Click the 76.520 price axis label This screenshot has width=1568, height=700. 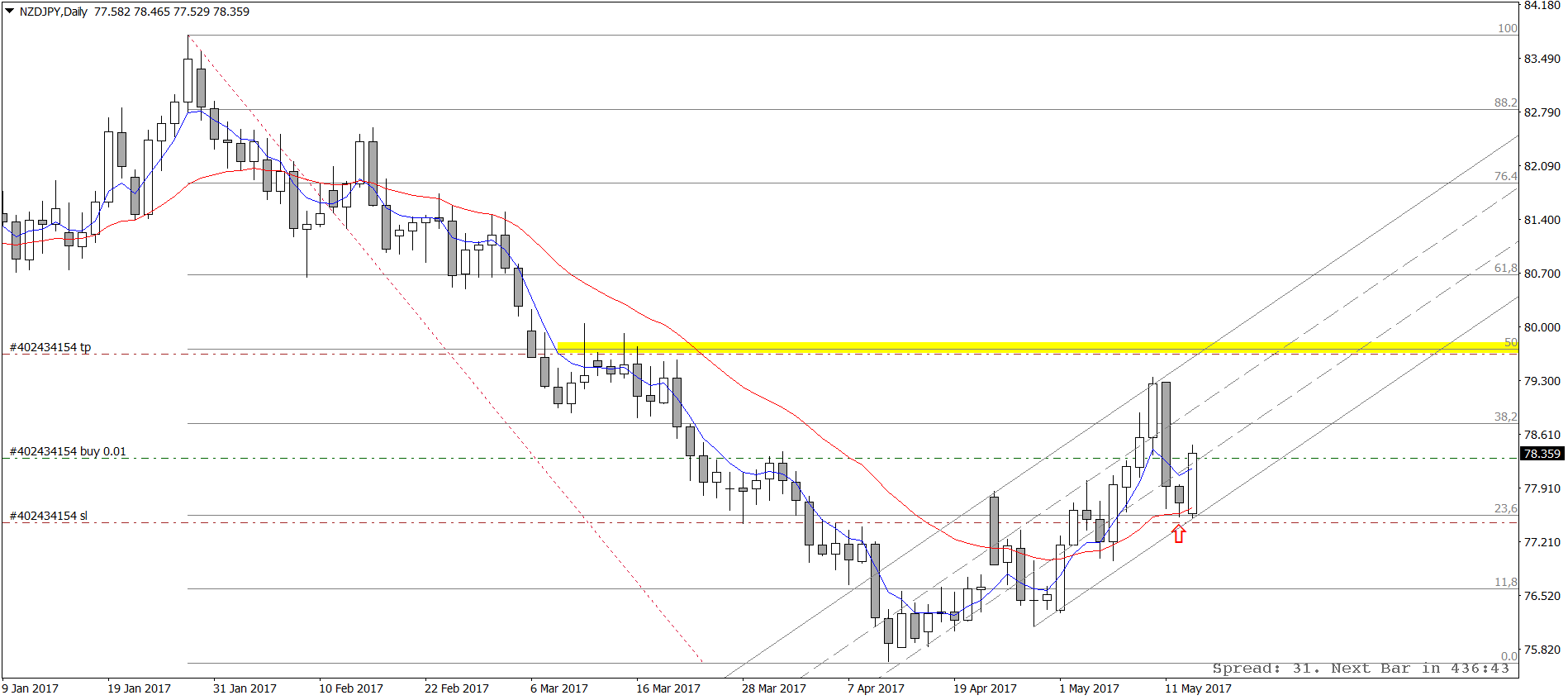tap(1542, 596)
